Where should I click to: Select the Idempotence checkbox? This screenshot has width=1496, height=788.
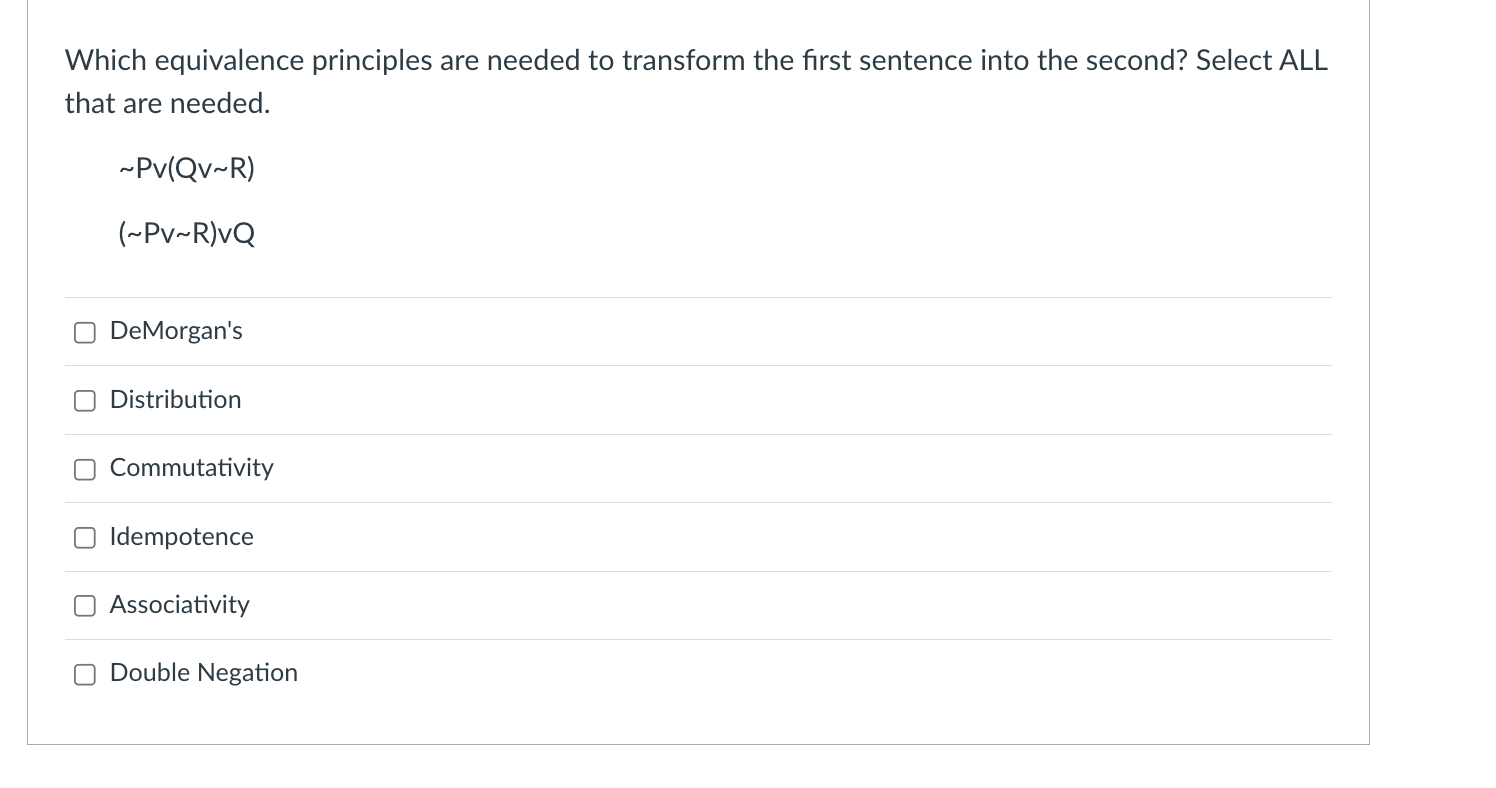point(85,538)
